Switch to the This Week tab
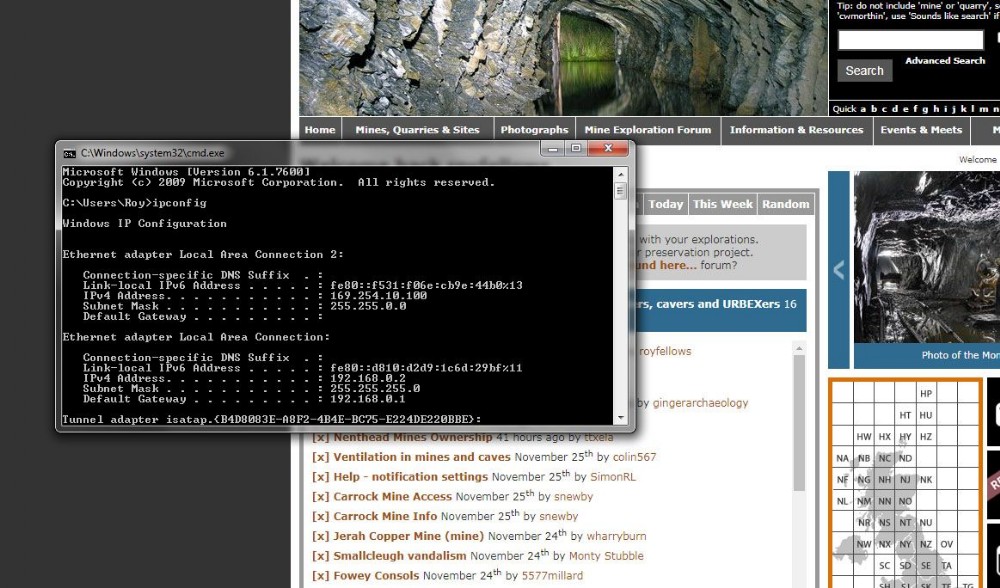The height and width of the screenshot is (588, 1000). tap(722, 204)
